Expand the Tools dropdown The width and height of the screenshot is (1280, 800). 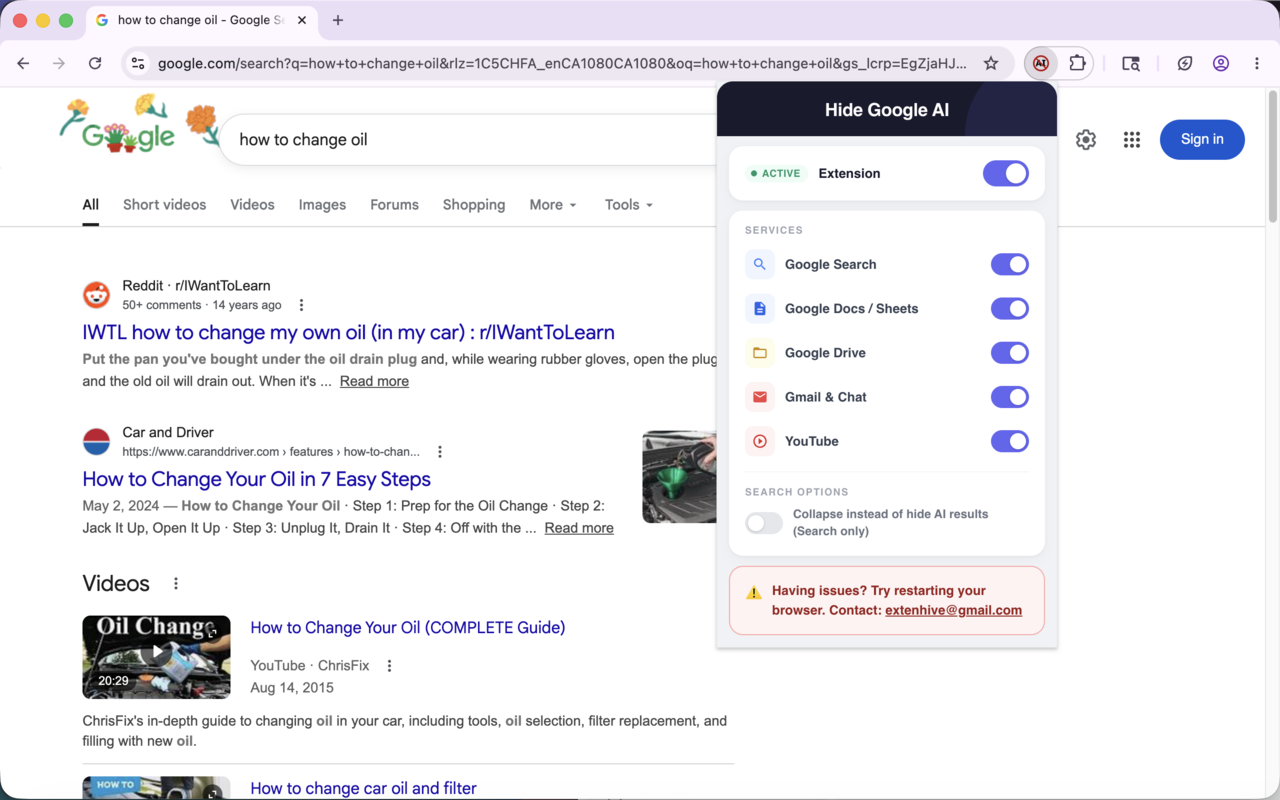[x=629, y=205]
